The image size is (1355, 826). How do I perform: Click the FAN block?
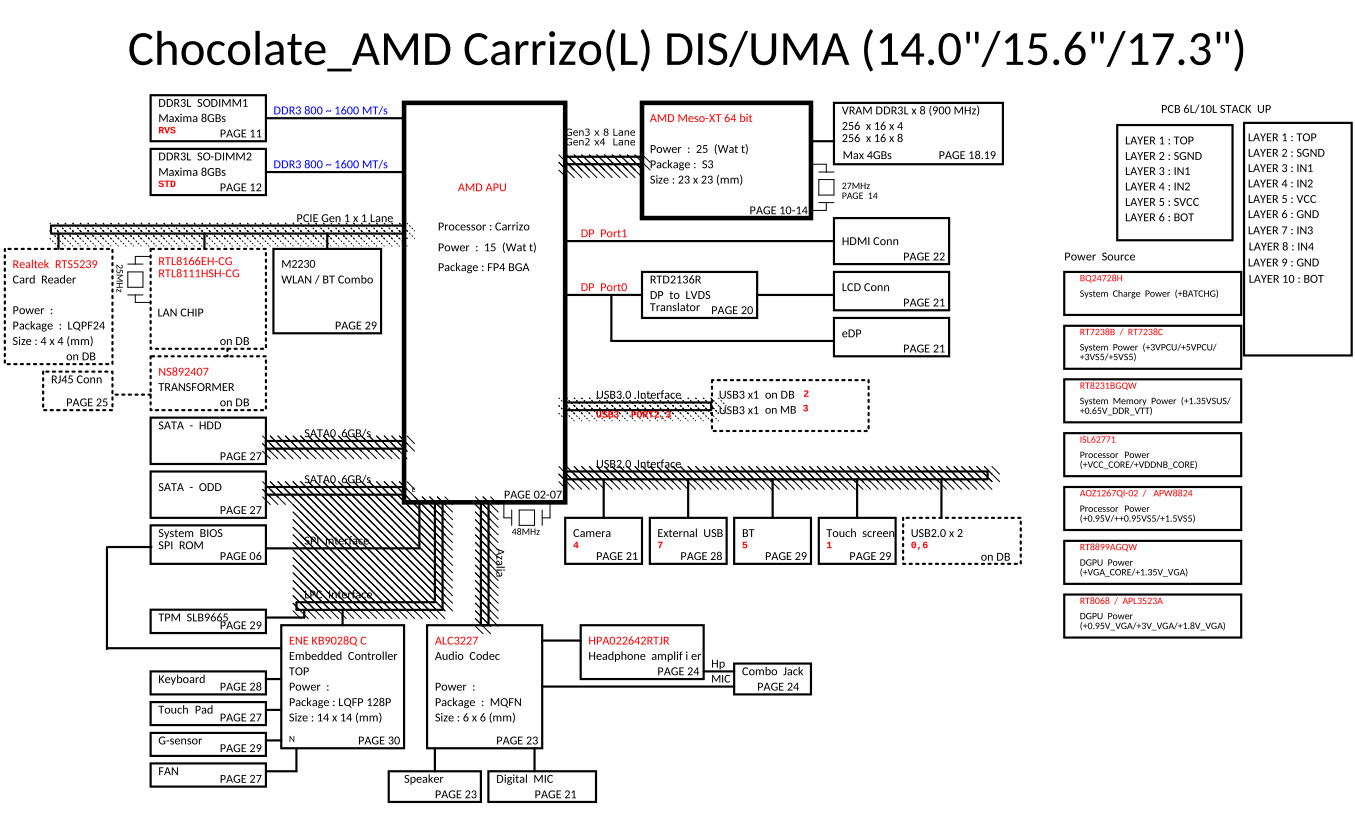pyautogui.click(x=208, y=775)
